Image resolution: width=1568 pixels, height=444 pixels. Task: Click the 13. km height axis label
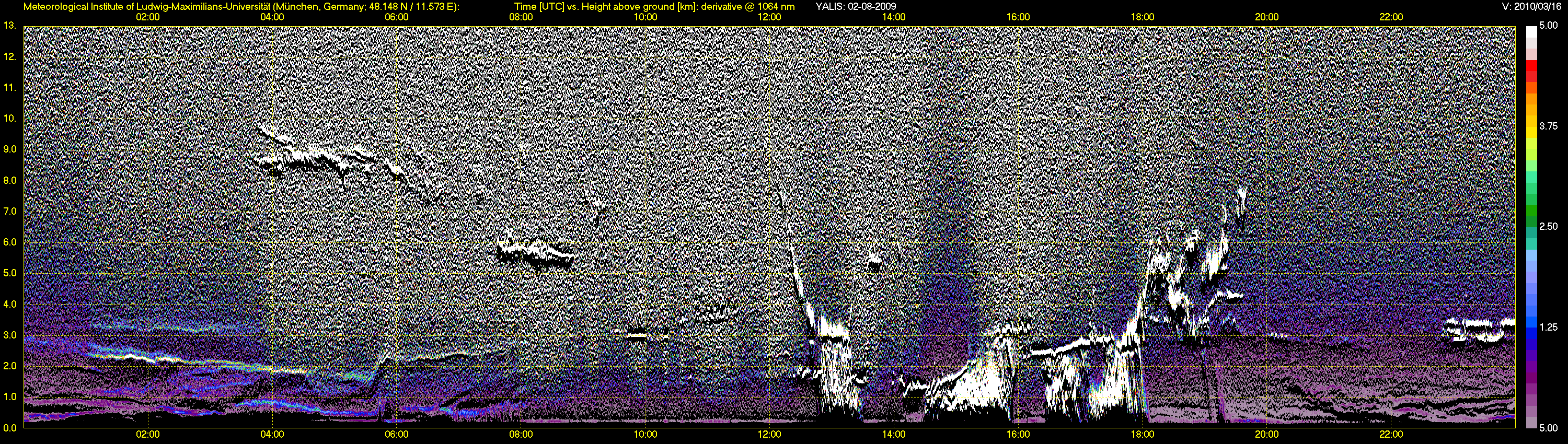(x=10, y=26)
